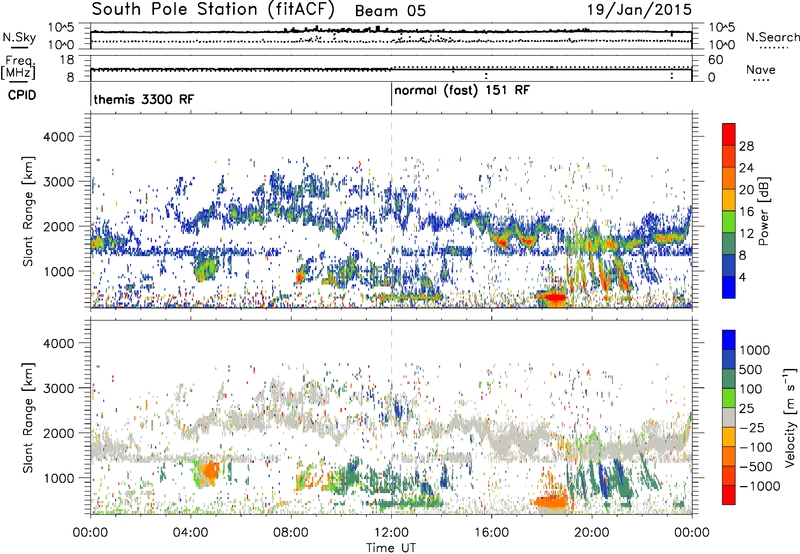Click the '4' Power colorbar tick
The width and height of the screenshot is (800, 554).
742,277
